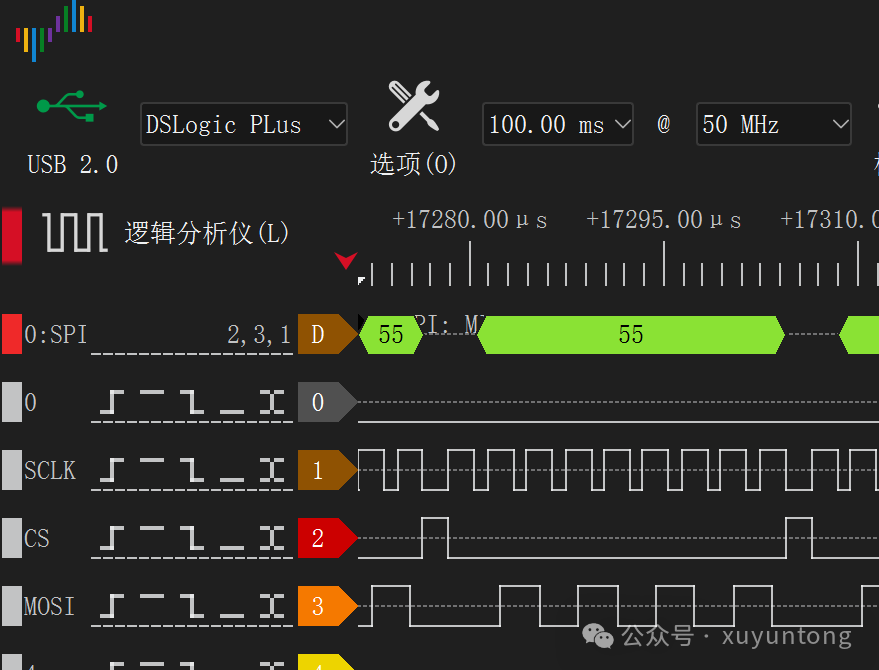Click the CS channel name label
This screenshot has width=879, height=670.
coord(36,538)
